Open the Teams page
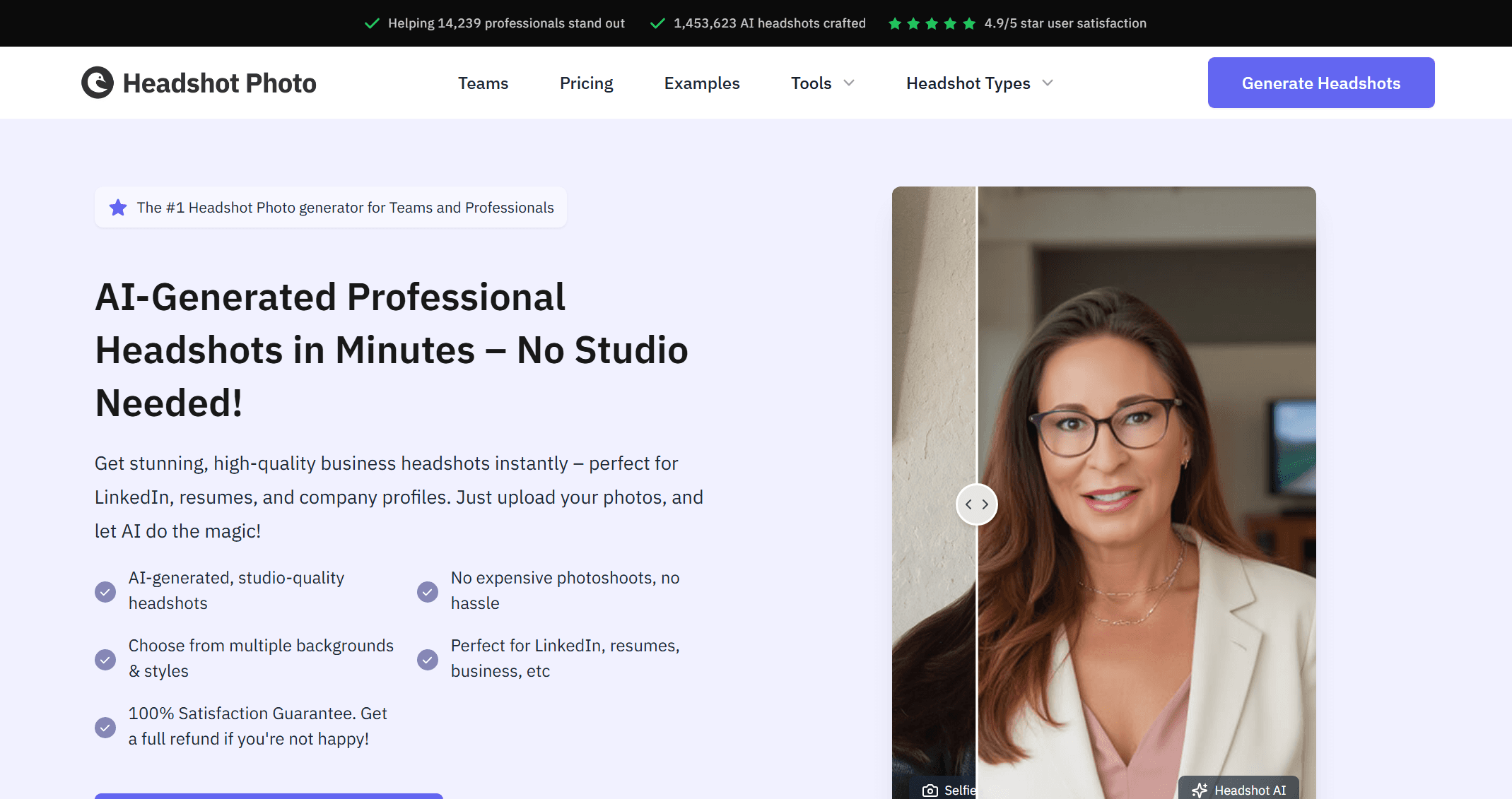Image resolution: width=1512 pixels, height=799 pixels. tap(483, 83)
